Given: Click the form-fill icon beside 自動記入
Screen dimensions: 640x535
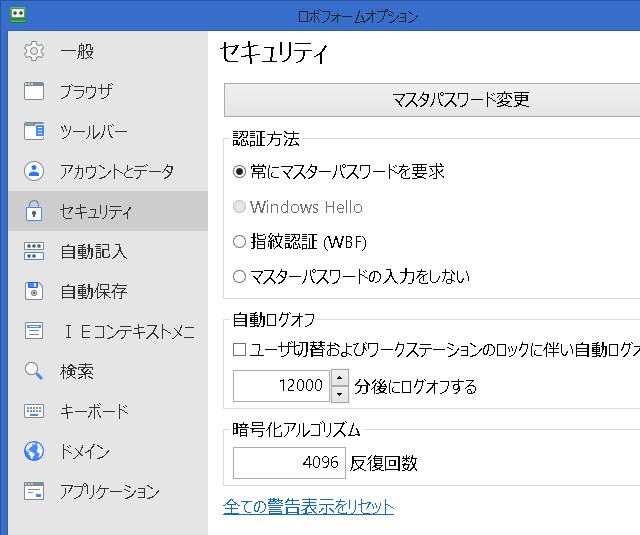Looking at the screenshot, I should tap(34, 252).
